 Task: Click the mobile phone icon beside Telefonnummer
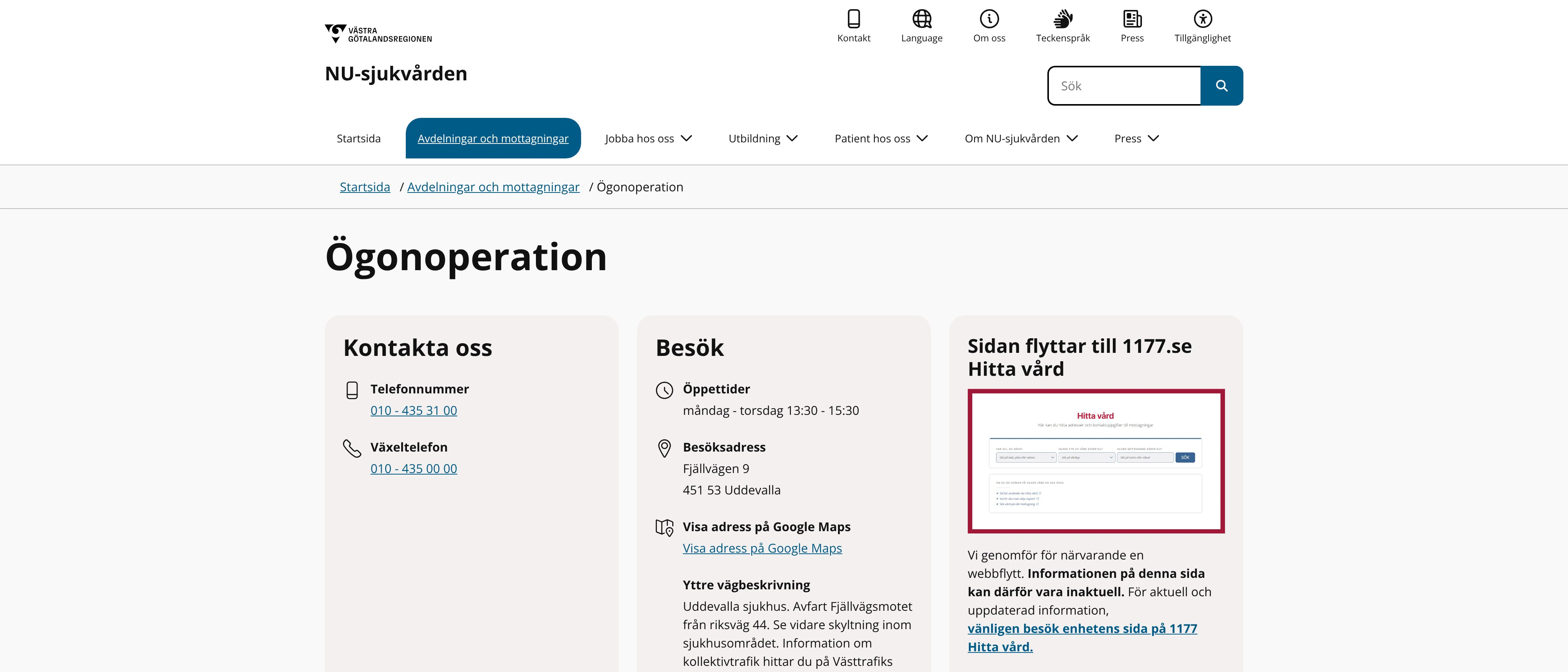(352, 390)
